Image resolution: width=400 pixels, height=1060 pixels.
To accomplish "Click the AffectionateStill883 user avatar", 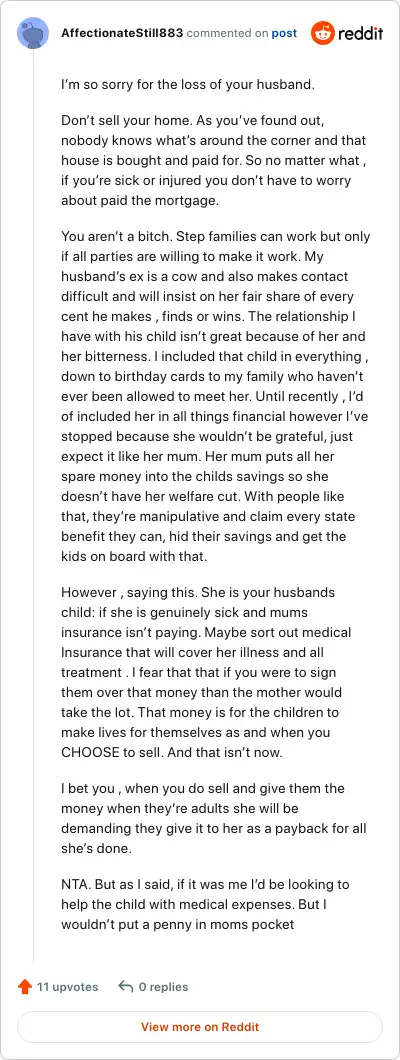I will pos(33,33).
